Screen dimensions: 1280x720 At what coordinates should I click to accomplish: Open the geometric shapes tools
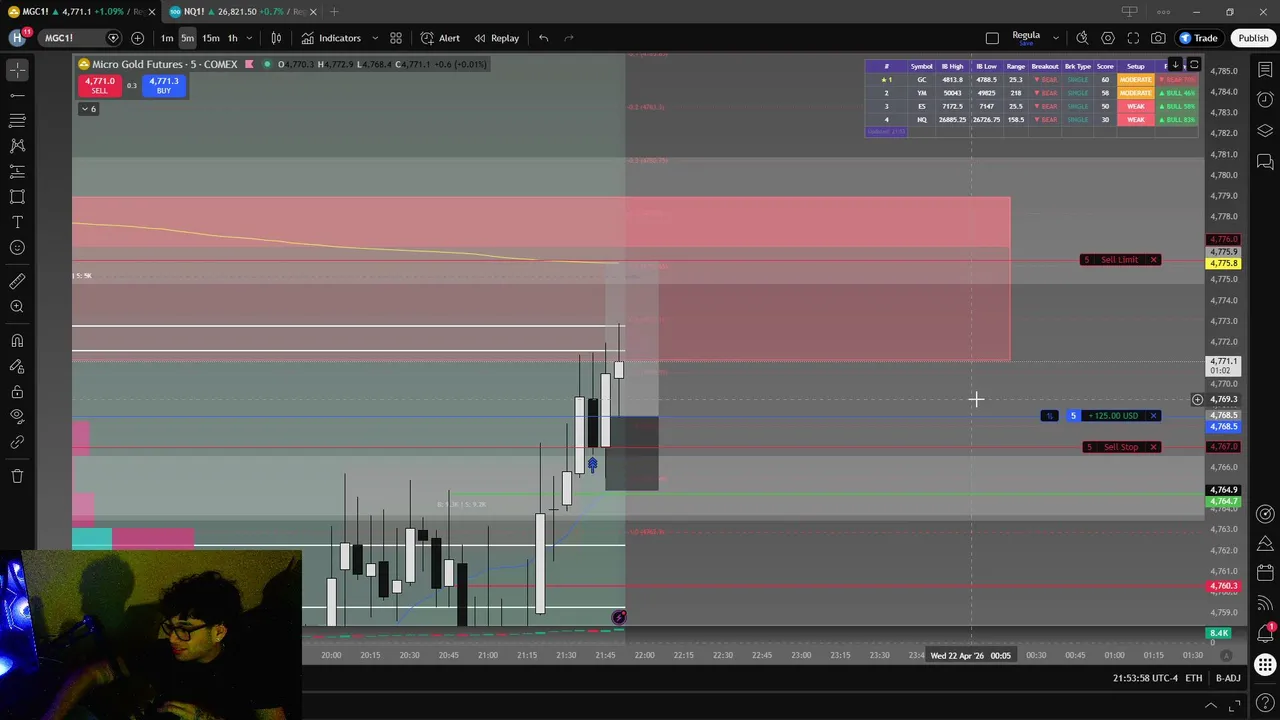click(x=17, y=197)
